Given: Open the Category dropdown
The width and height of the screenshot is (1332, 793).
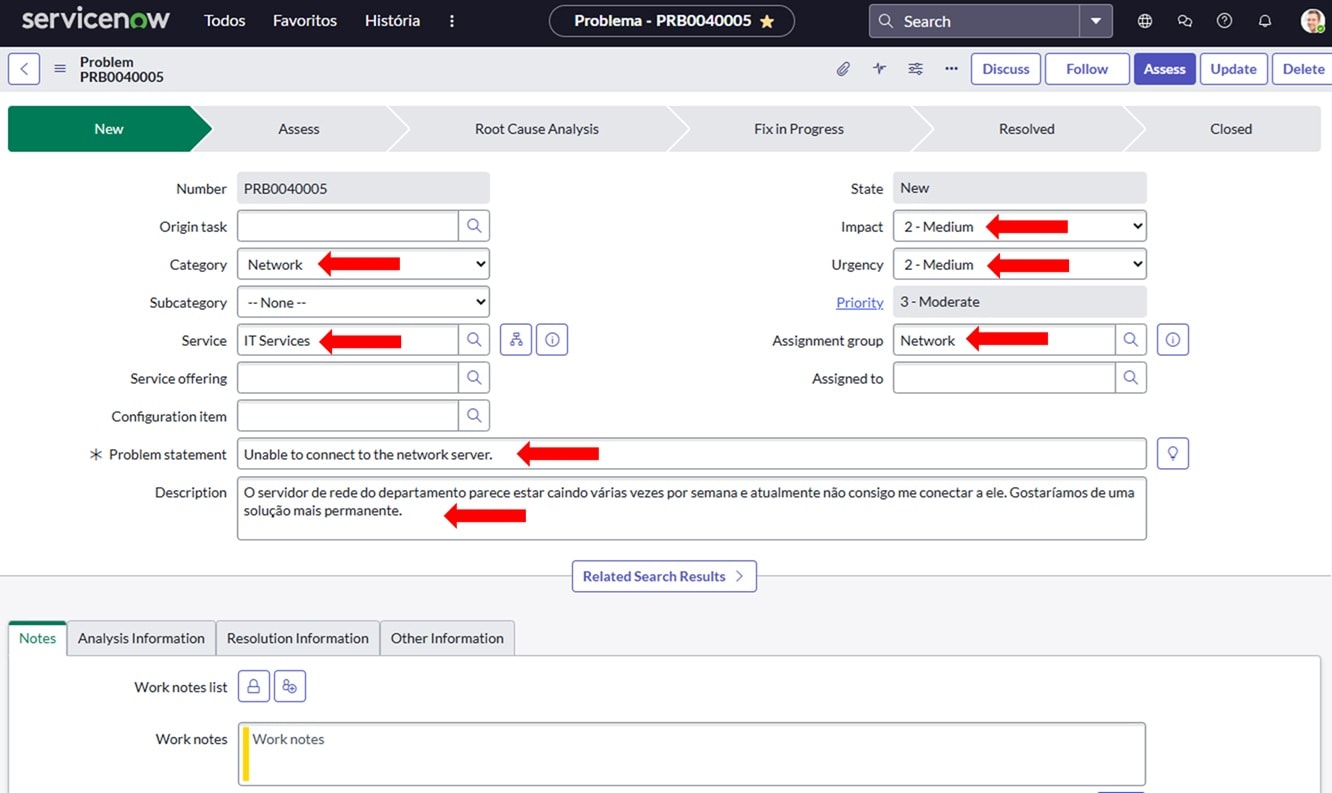Looking at the screenshot, I should click(x=363, y=265).
